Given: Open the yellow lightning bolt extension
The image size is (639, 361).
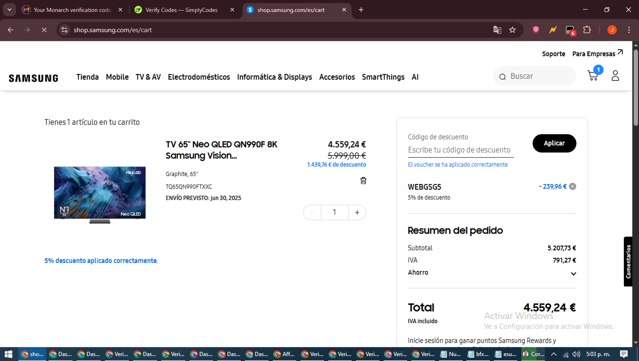Looking at the screenshot, I should [553, 30].
